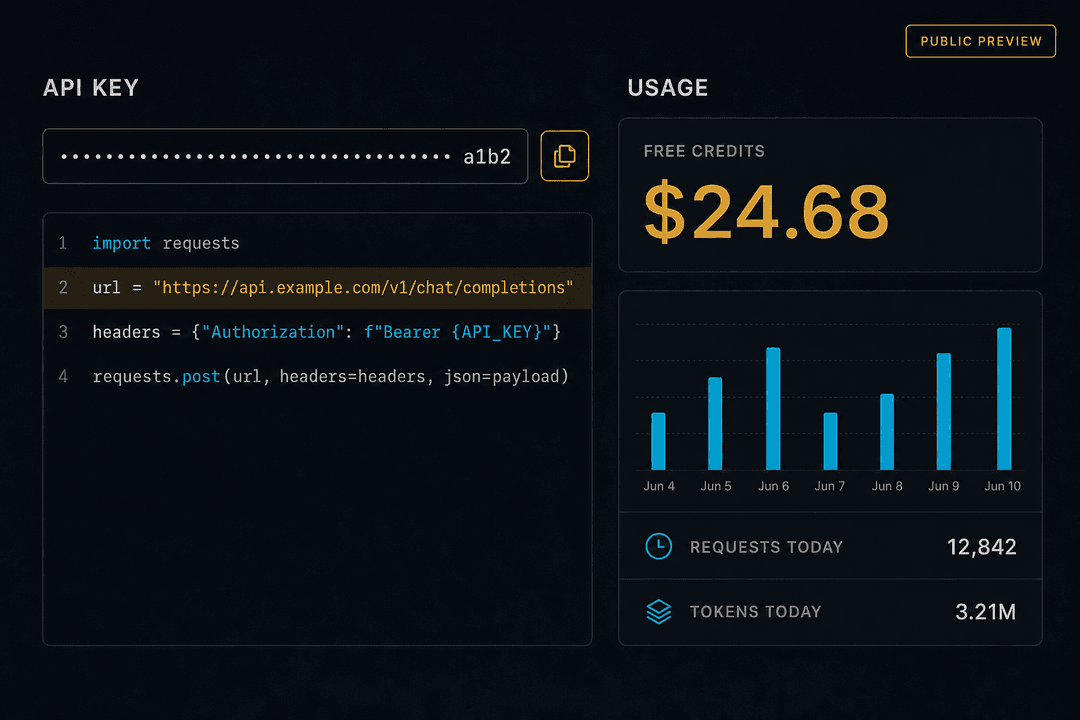Select the Jun 5 usage bar
This screenshot has height=720, width=1080.
(x=715, y=423)
